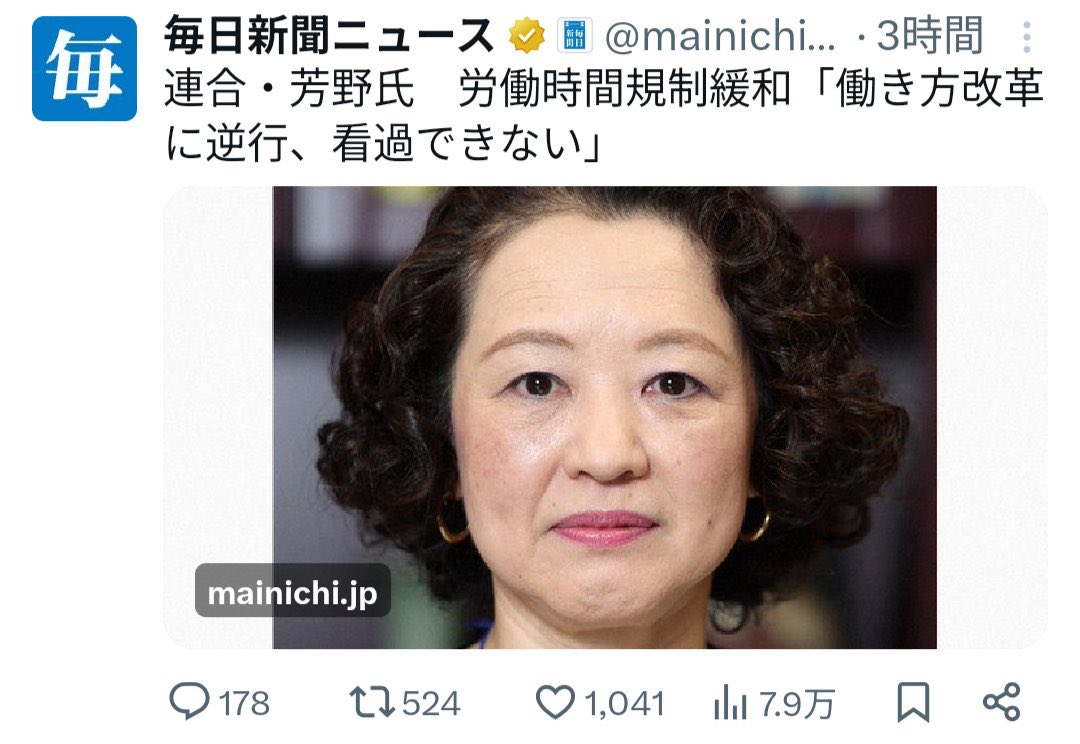Click the 3時間 timestamp

tap(929, 36)
